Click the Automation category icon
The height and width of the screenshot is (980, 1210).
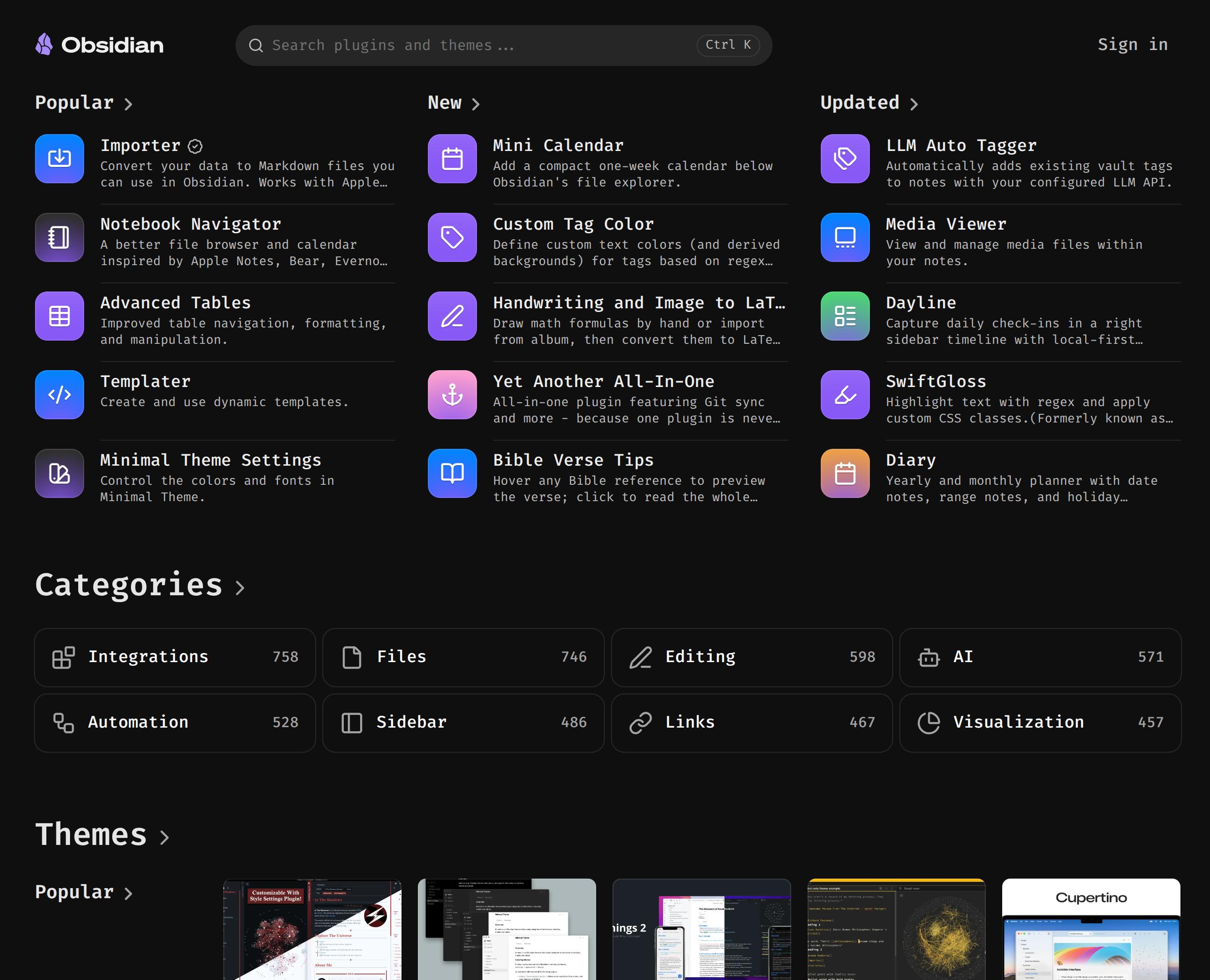point(63,723)
